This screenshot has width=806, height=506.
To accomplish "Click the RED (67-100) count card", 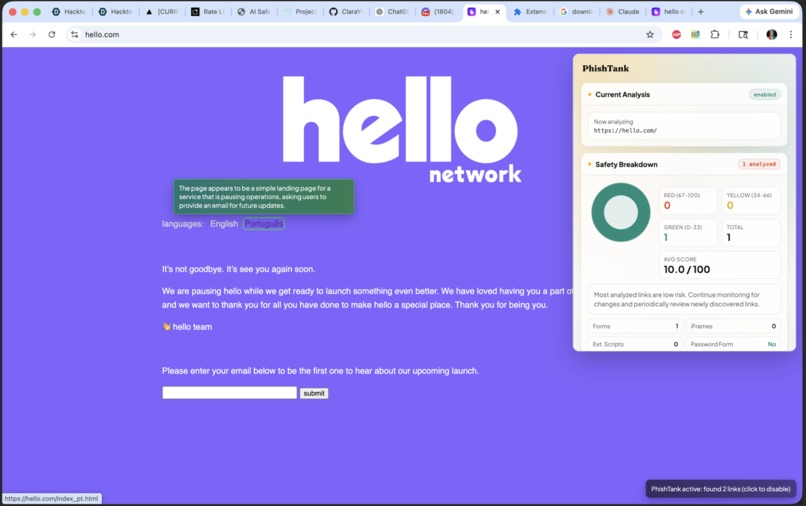I will [687, 201].
